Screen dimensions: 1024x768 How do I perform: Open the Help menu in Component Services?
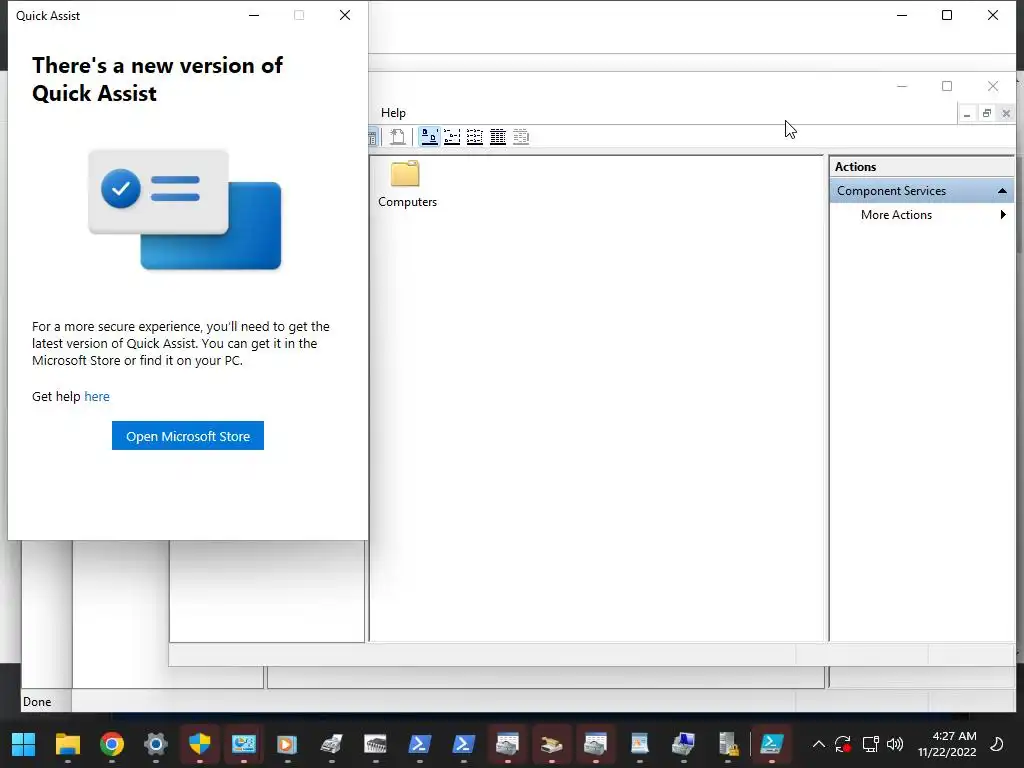[x=393, y=113]
